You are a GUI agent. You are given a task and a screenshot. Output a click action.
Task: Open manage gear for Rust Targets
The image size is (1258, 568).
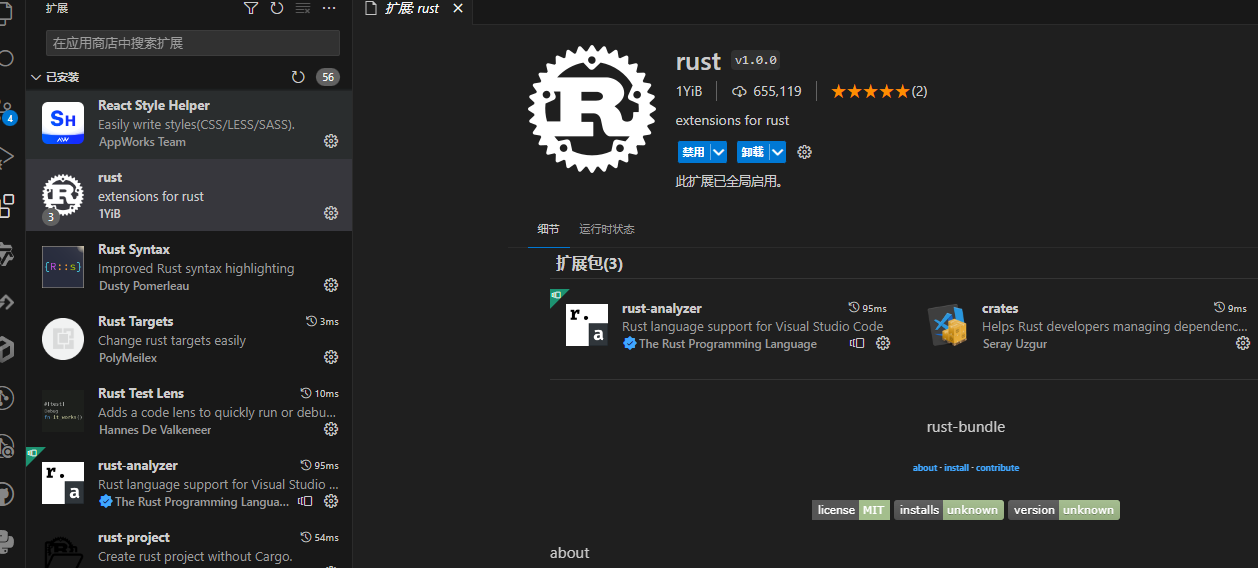click(331, 357)
